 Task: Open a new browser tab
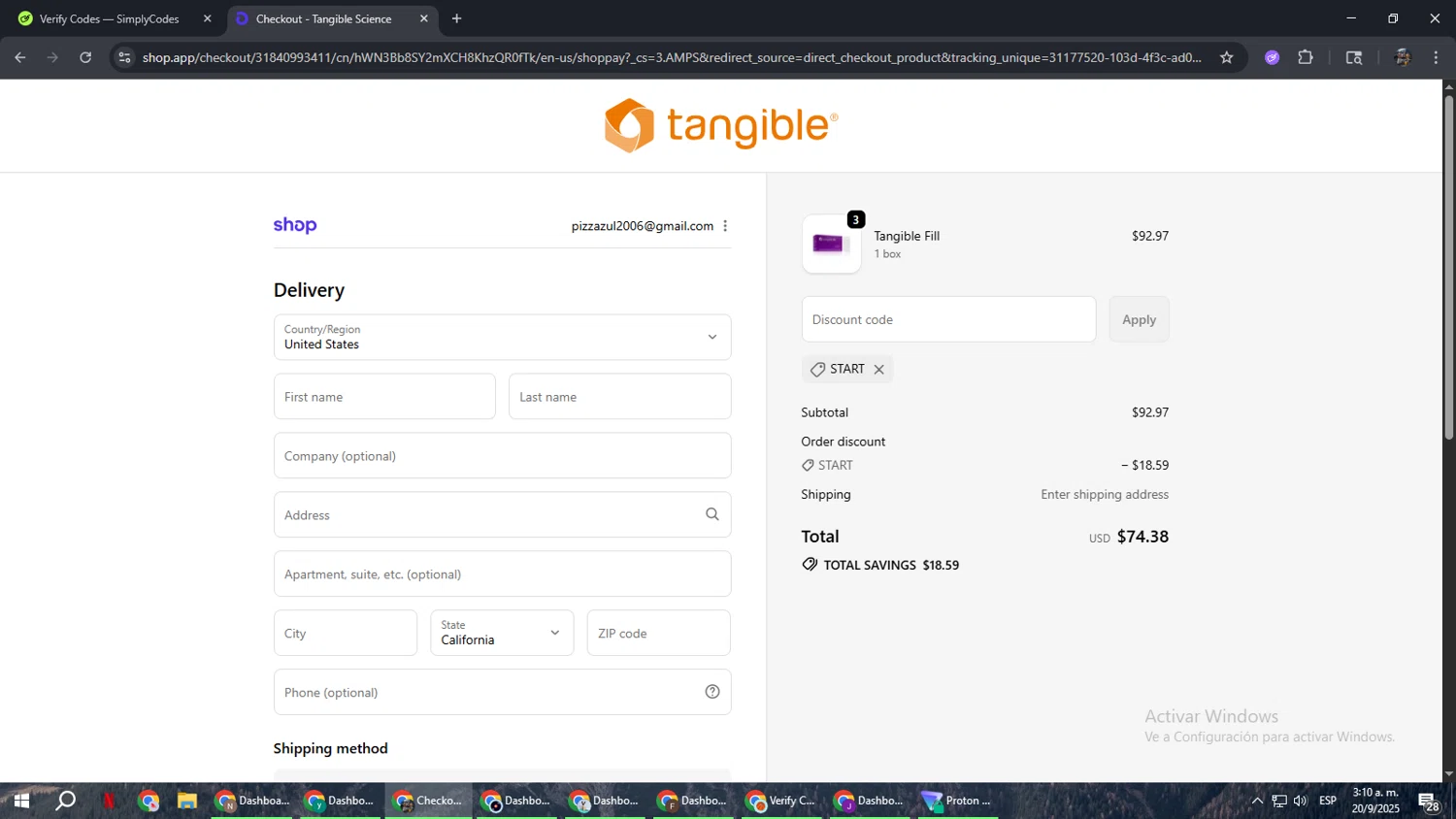pyautogui.click(x=457, y=18)
